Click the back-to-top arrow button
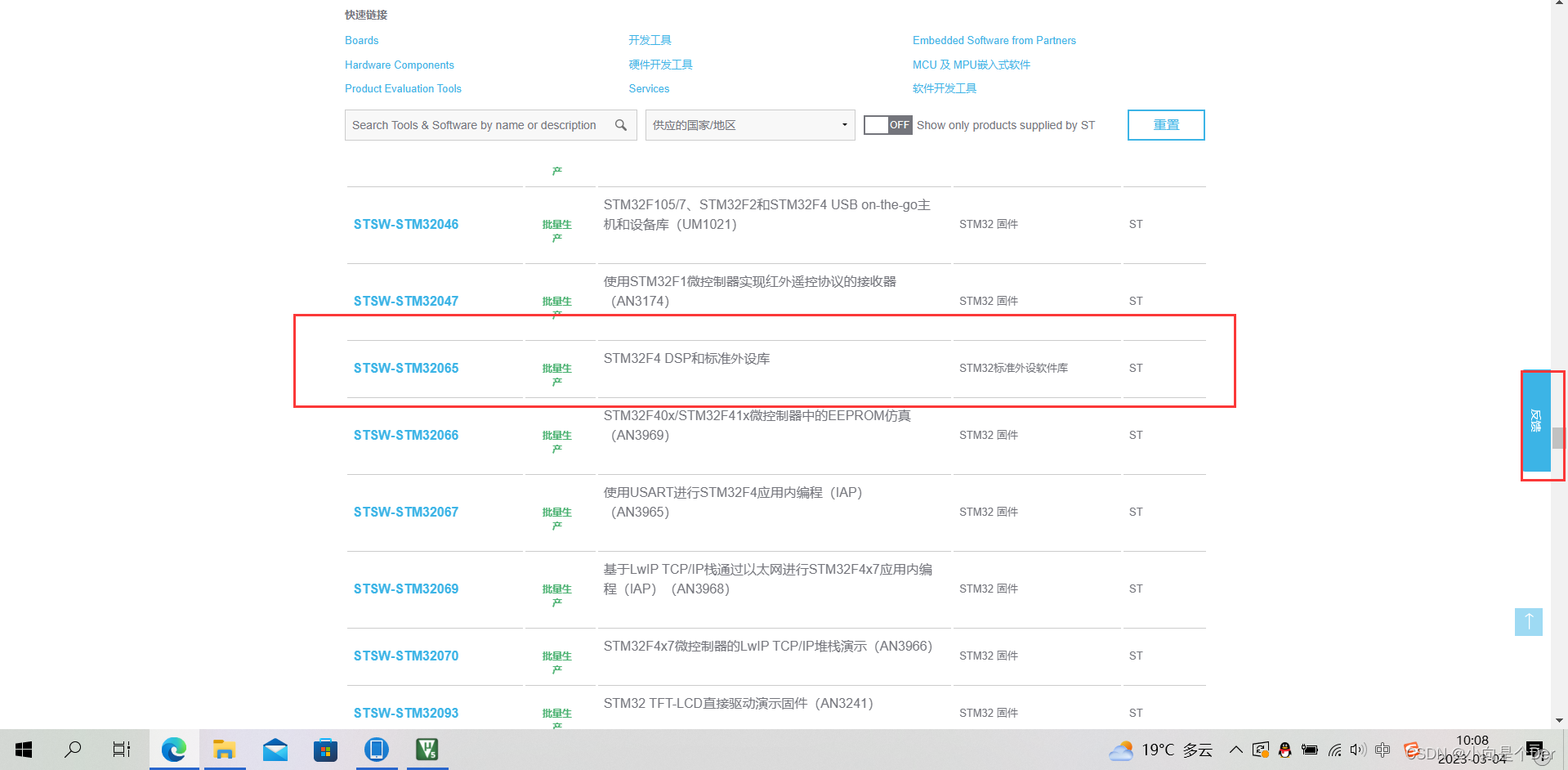Viewport: 1568px width, 770px height. (1528, 622)
